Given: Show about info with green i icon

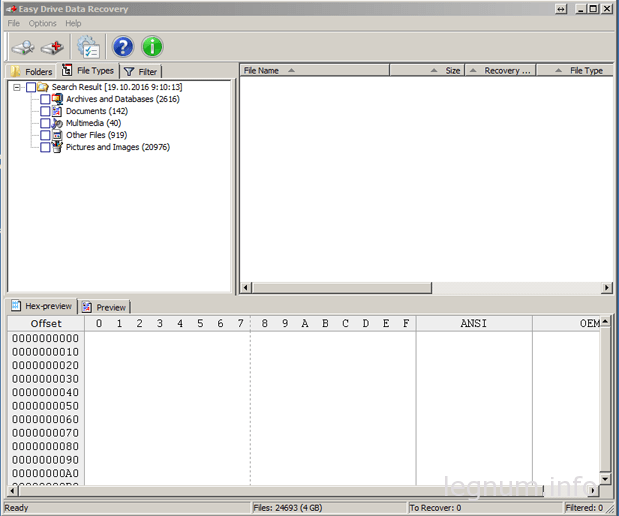Looking at the screenshot, I should coord(152,47).
